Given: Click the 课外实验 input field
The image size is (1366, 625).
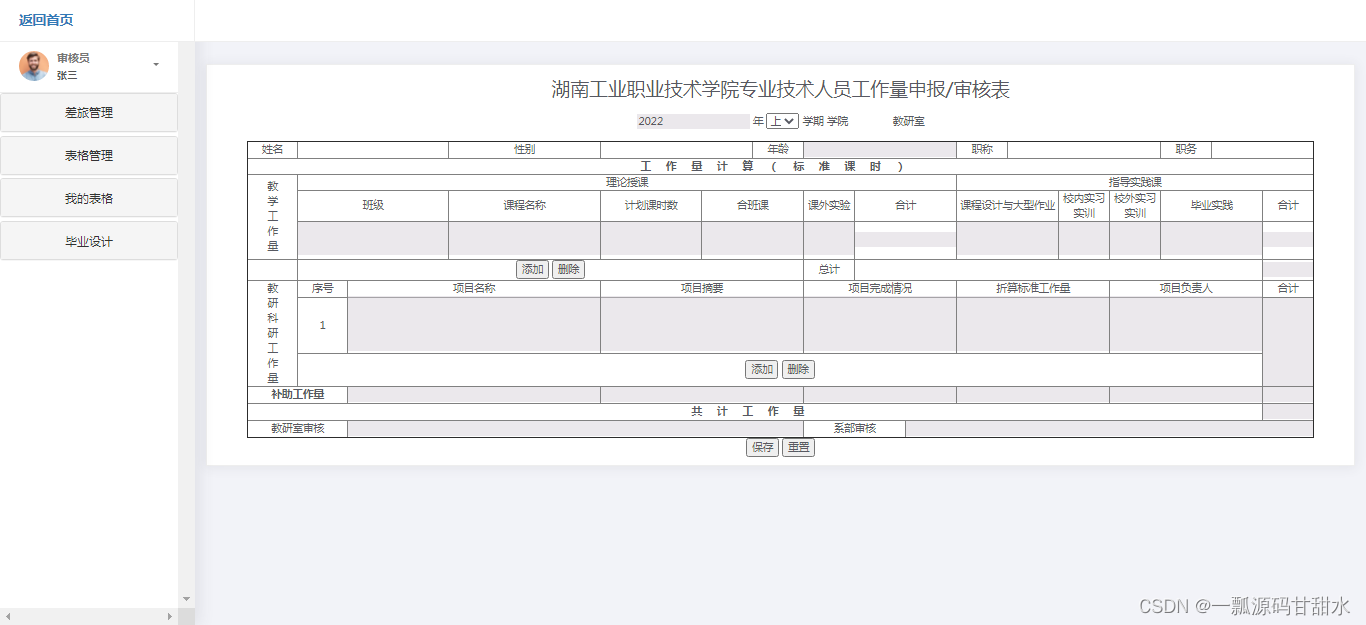Looking at the screenshot, I should coord(829,240).
